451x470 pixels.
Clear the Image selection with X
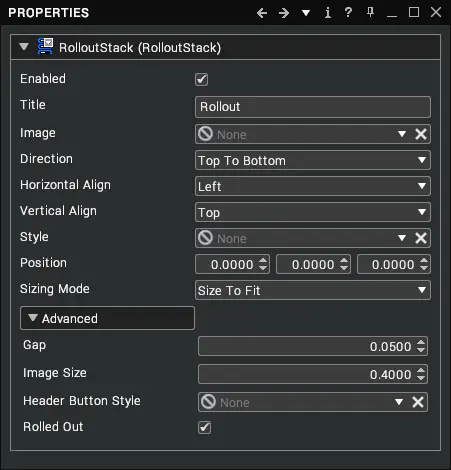421,134
